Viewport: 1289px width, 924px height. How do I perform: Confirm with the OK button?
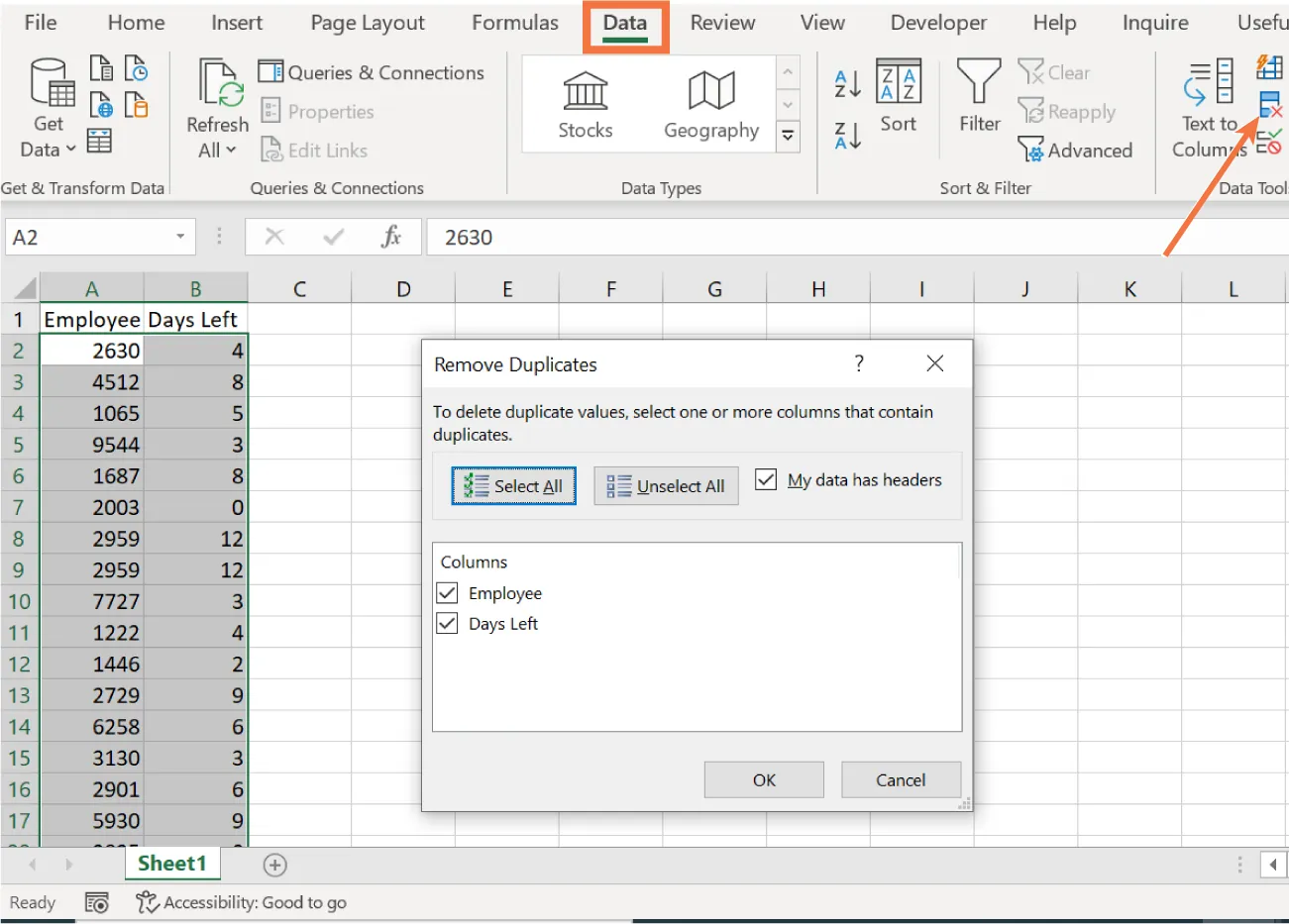point(763,779)
